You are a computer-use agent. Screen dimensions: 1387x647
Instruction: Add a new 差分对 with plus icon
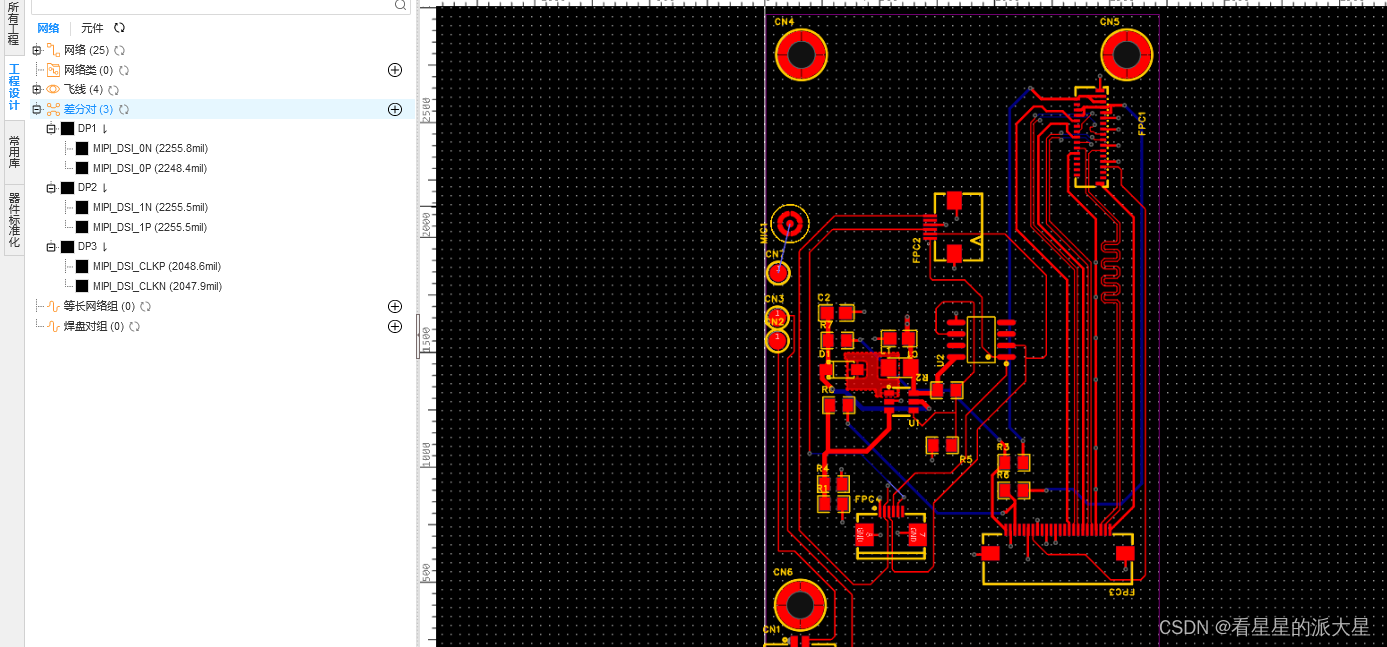pos(395,109)
